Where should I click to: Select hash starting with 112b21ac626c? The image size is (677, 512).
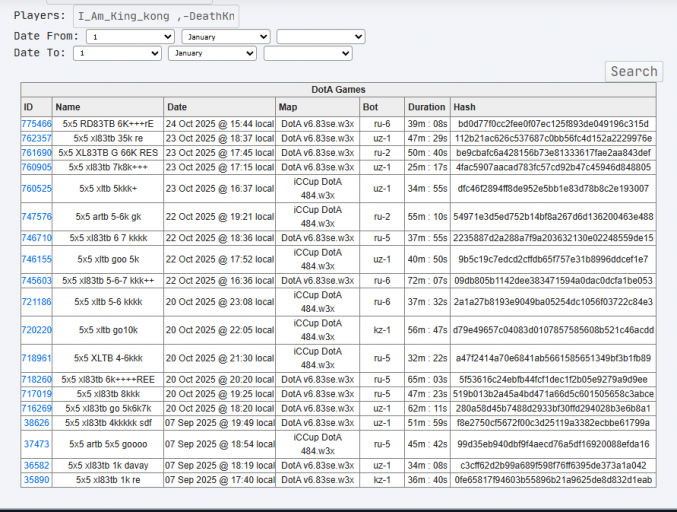click(x=553, y=139)
